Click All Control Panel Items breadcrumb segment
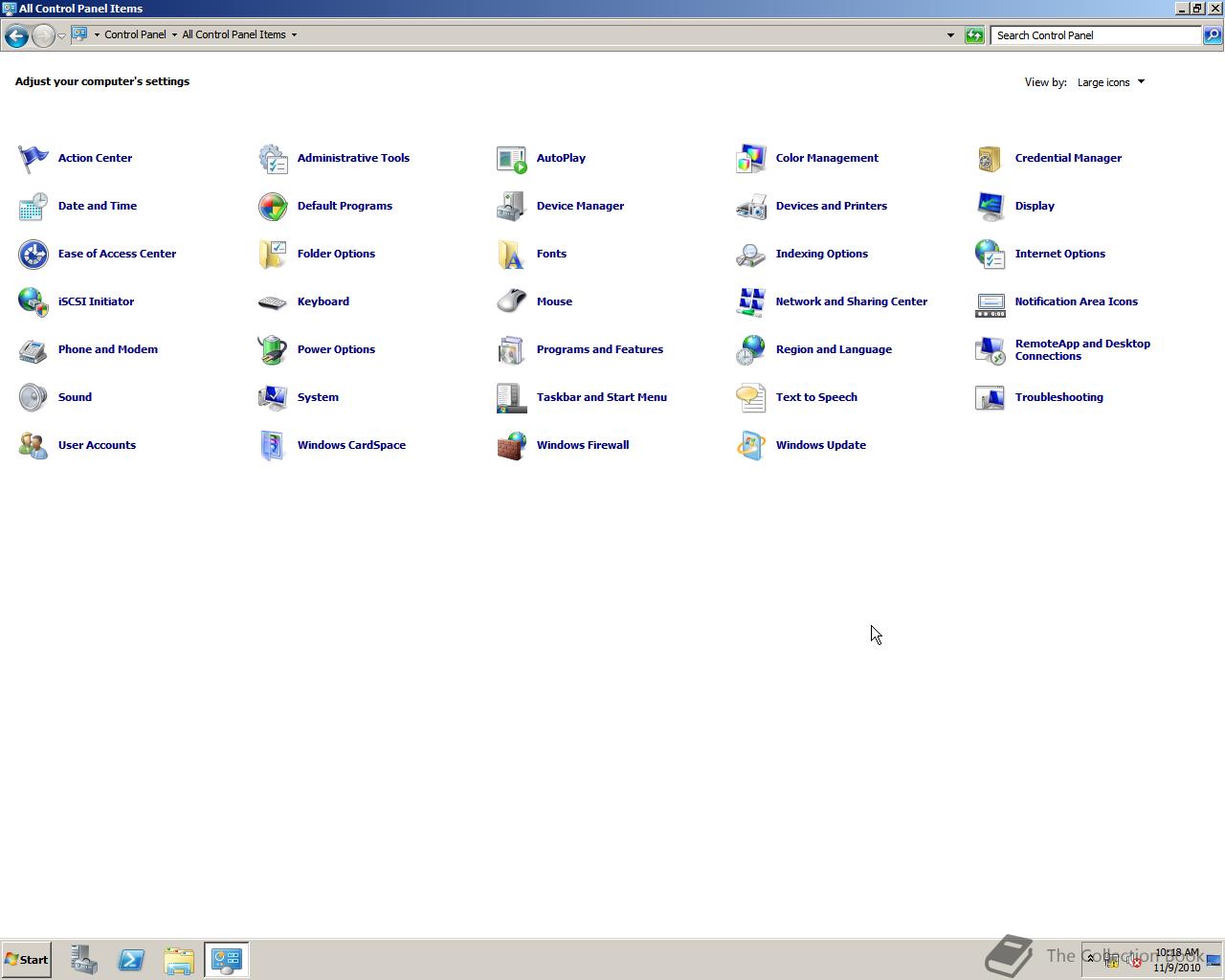Image resolution: width=1225 pixels, height=980 pixels. 234,34
